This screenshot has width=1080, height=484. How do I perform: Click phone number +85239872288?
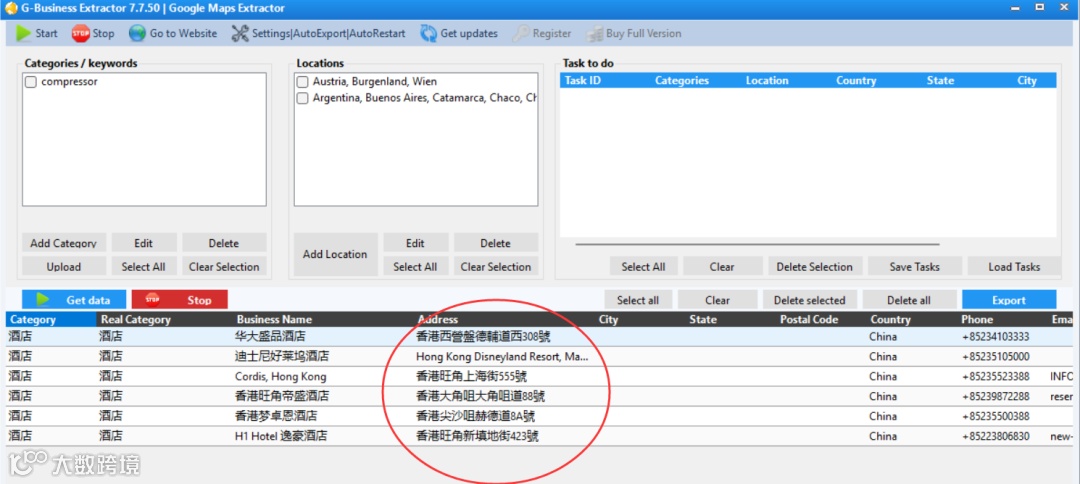(x=995, y=397)
